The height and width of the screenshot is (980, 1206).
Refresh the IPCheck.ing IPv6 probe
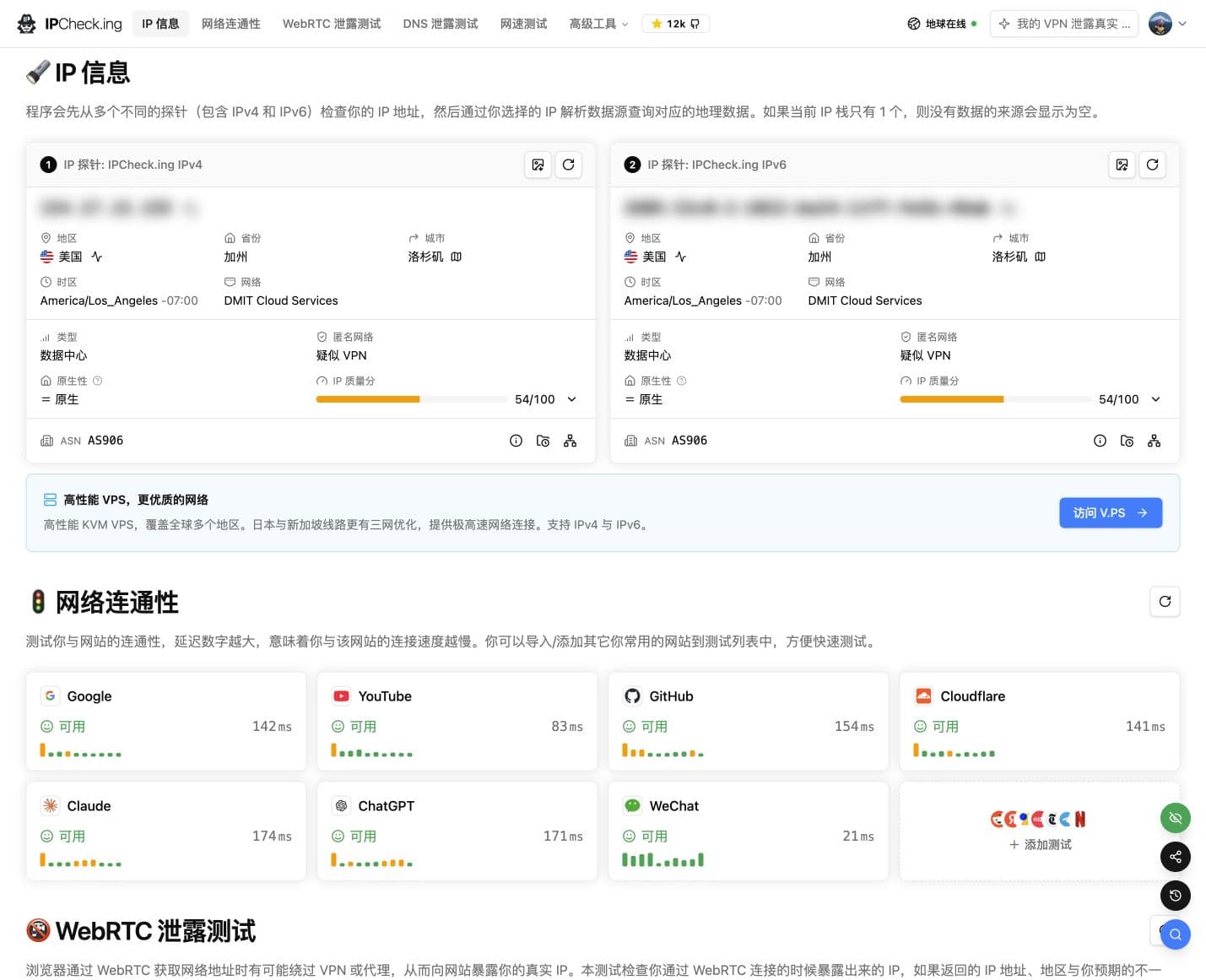1153,165
